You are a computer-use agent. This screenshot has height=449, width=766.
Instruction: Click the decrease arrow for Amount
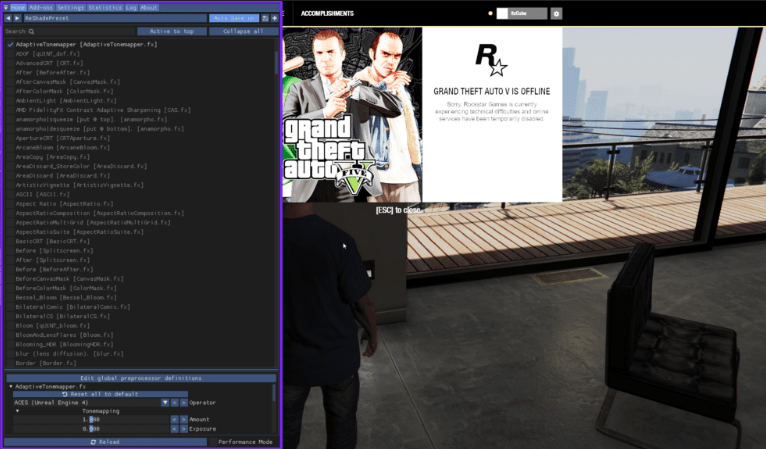click(x=173, y=419)
